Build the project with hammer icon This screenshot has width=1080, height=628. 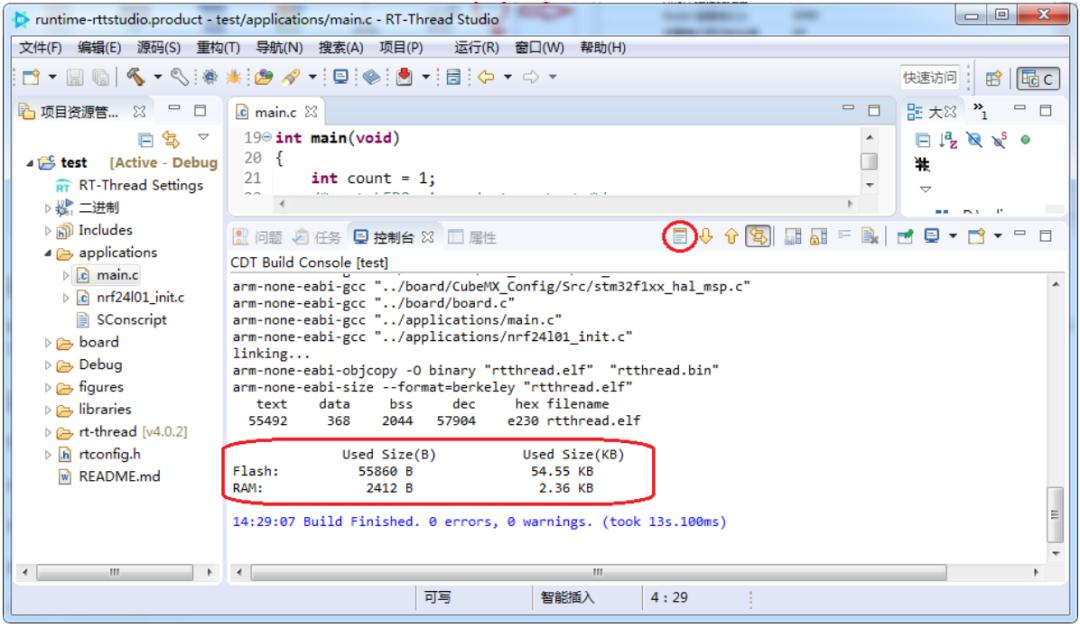136,76
